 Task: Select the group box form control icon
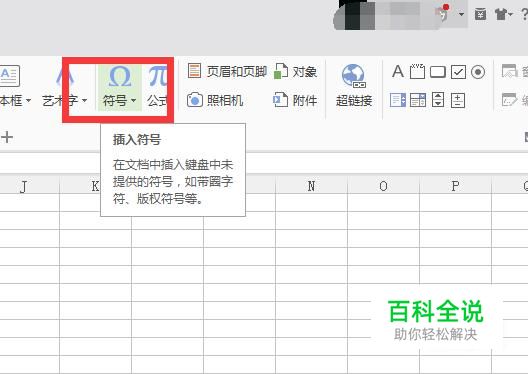pos(417,71)
